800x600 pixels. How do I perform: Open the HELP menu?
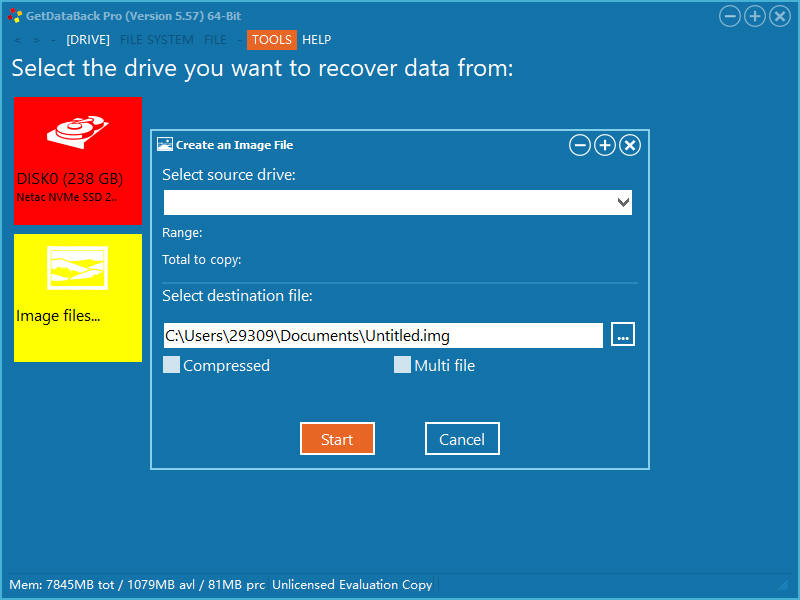click(x=317, y=40)
